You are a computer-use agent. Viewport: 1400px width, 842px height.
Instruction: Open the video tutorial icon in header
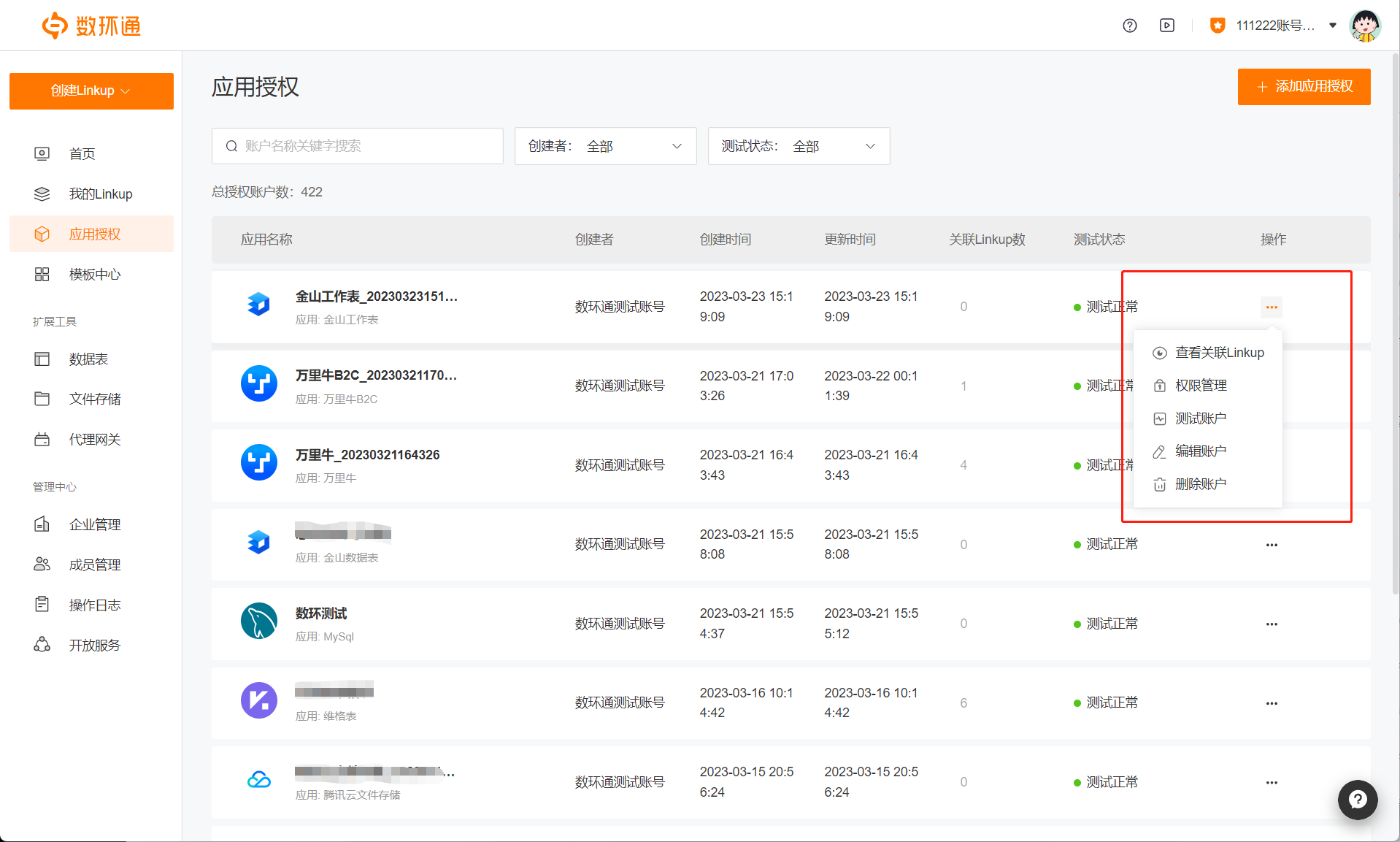pyautogui.click(x=1166, y=26)
